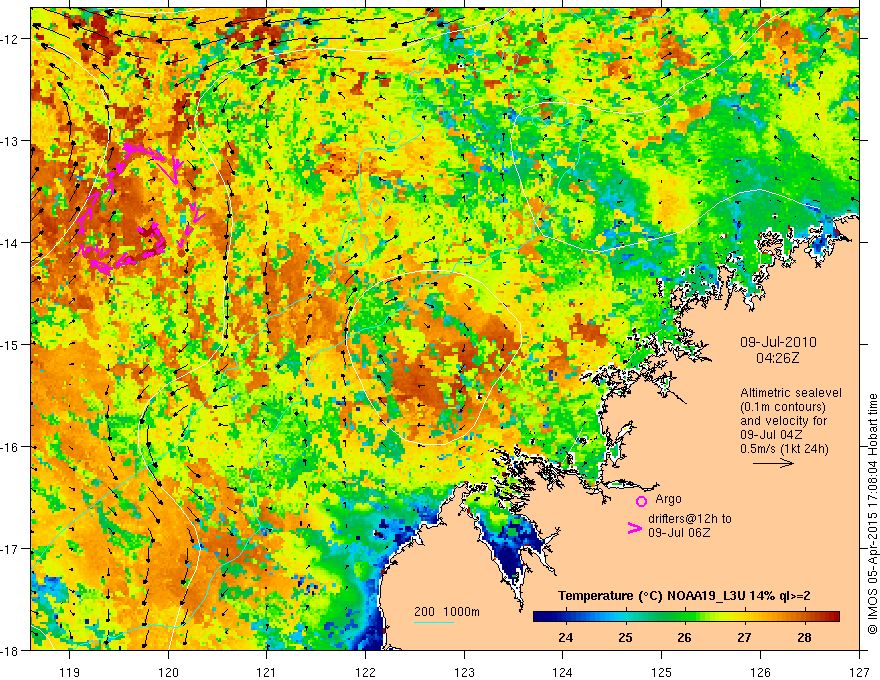Click the longitude axis label 121
This screenshot has height=680, width=880.
click(x=267, y=672)
